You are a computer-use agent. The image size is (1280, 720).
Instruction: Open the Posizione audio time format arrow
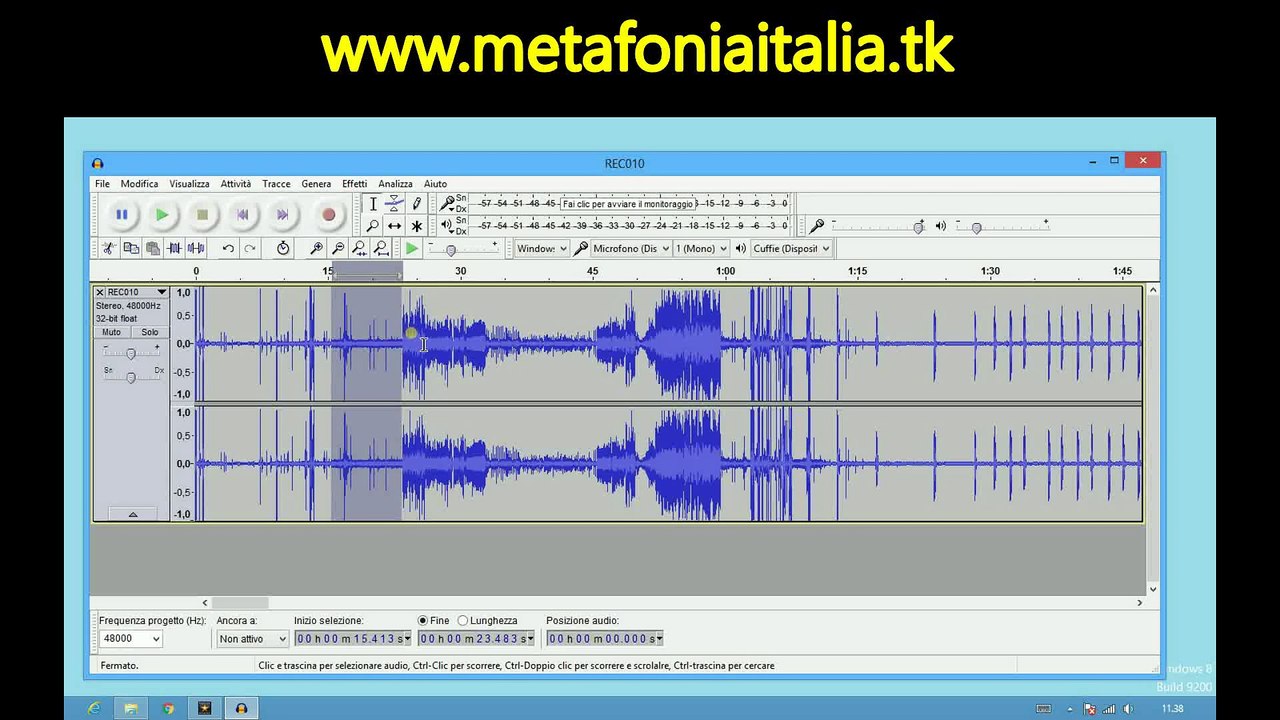tap(660, 639)
